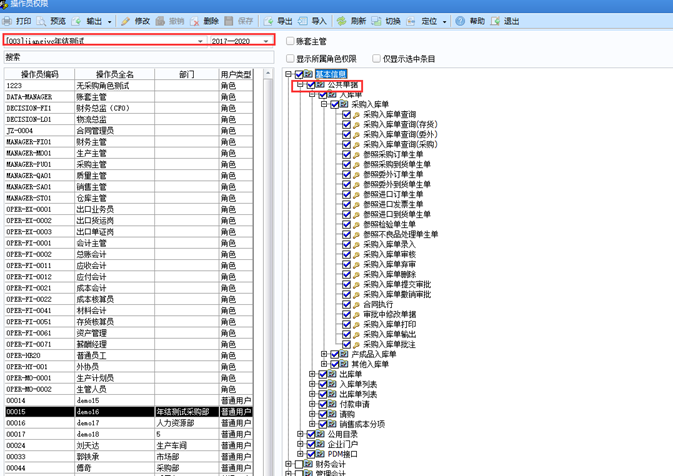
Task: Click the 用户类型 column header
Action: point(236,74)
